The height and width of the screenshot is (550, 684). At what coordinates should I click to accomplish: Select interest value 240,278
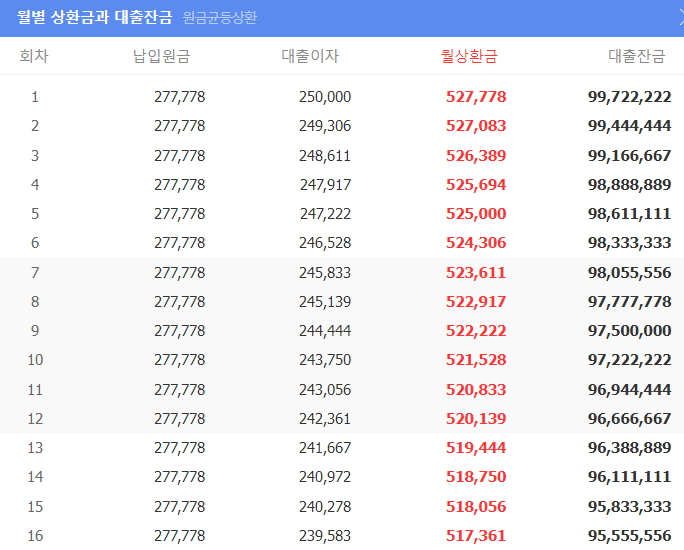(x=325, y=507)
